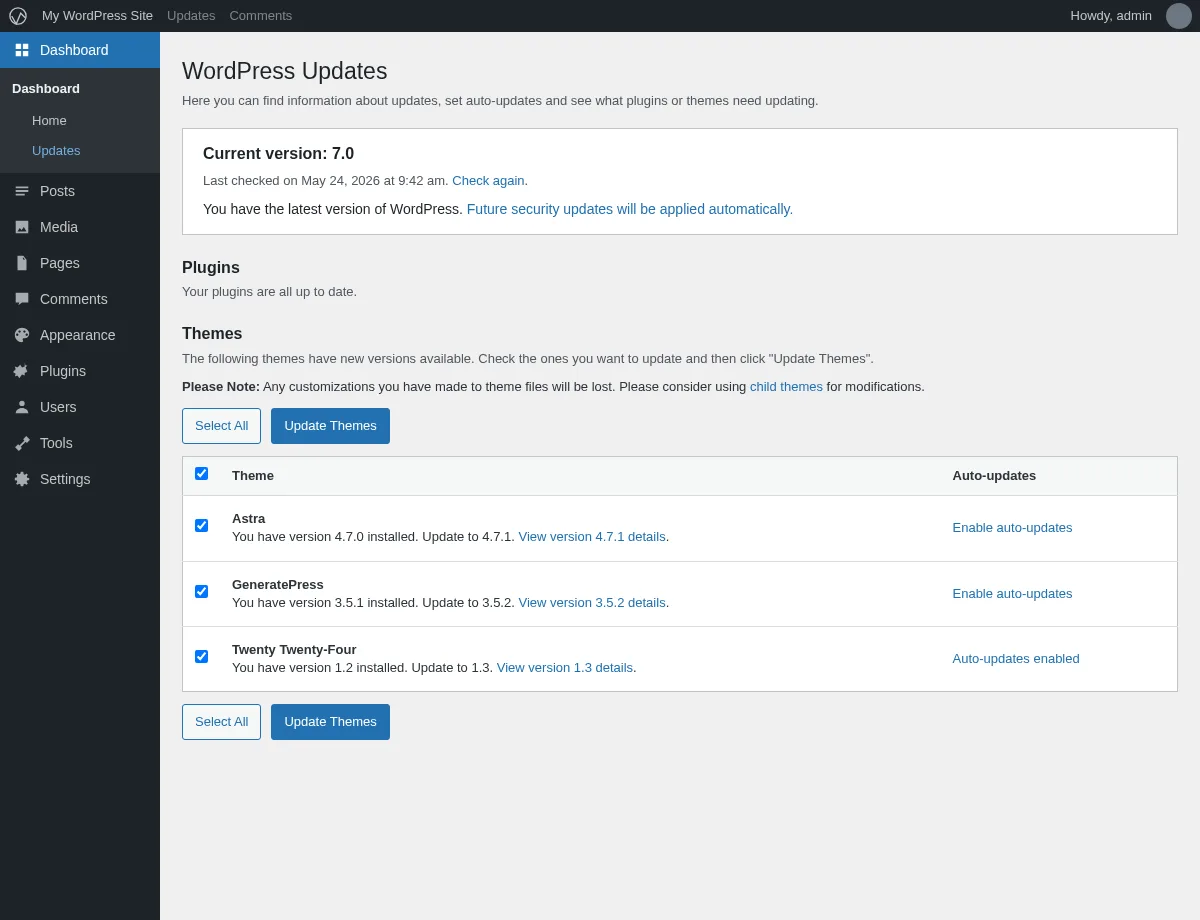Screen dimensions: 1200x920
Task: Uncheck the Twenty Twenty-Four theme checkbox
Action: point(201,657)
